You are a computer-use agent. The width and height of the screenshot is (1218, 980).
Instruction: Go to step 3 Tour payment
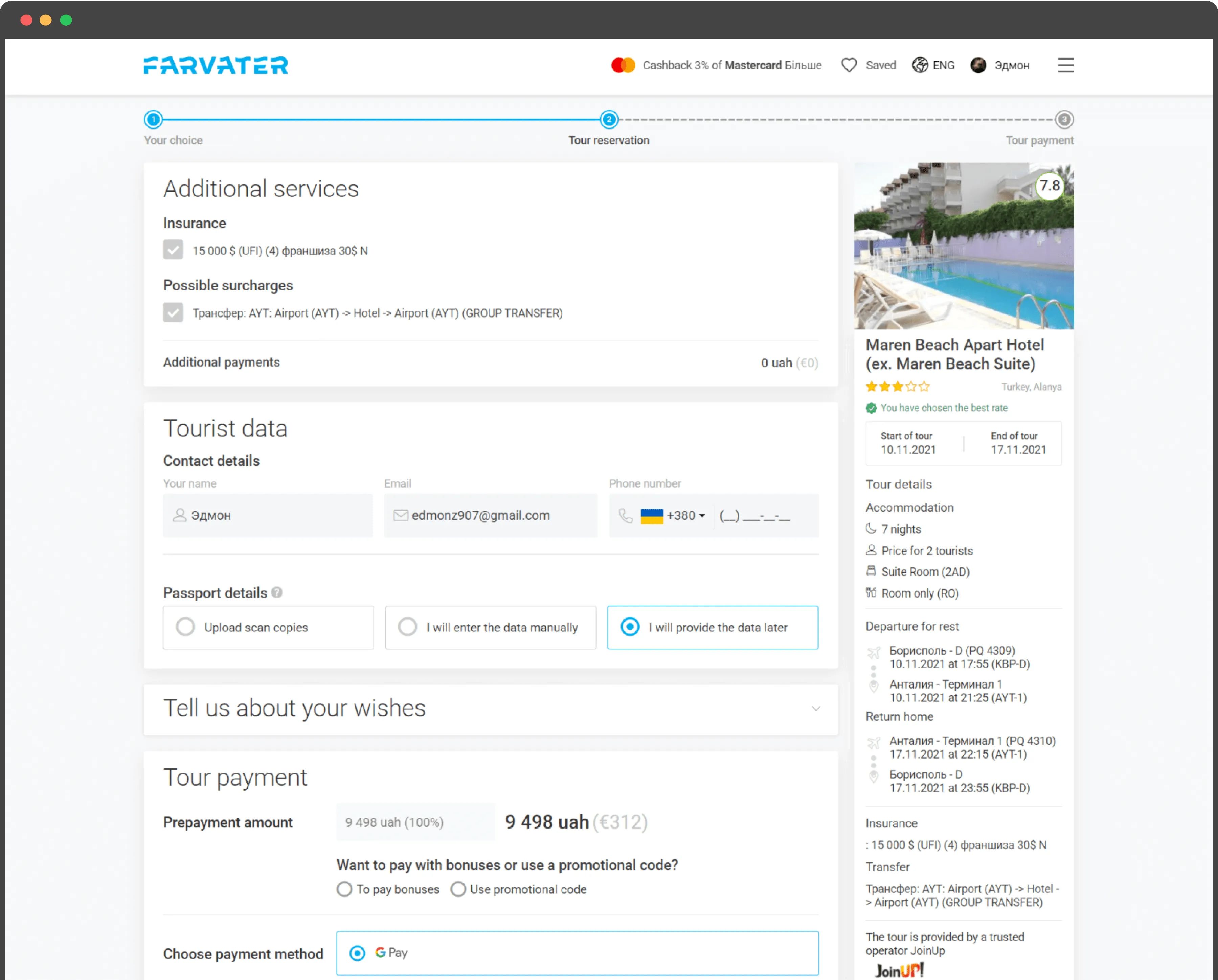1064,120
